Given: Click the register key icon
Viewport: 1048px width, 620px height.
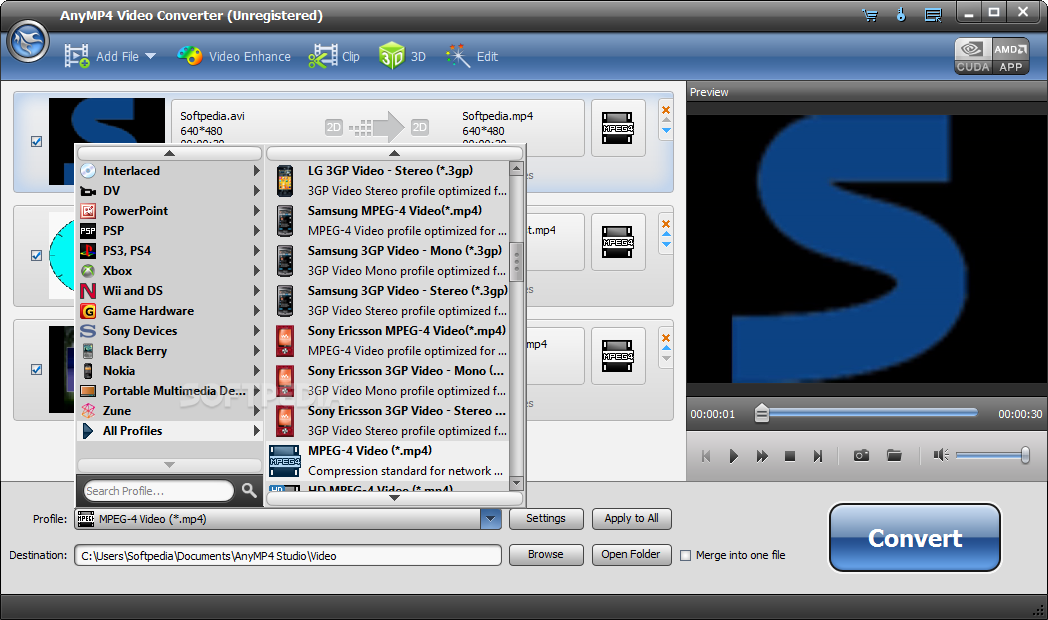Looking at the screenshot, I should (x=901, y=15).
